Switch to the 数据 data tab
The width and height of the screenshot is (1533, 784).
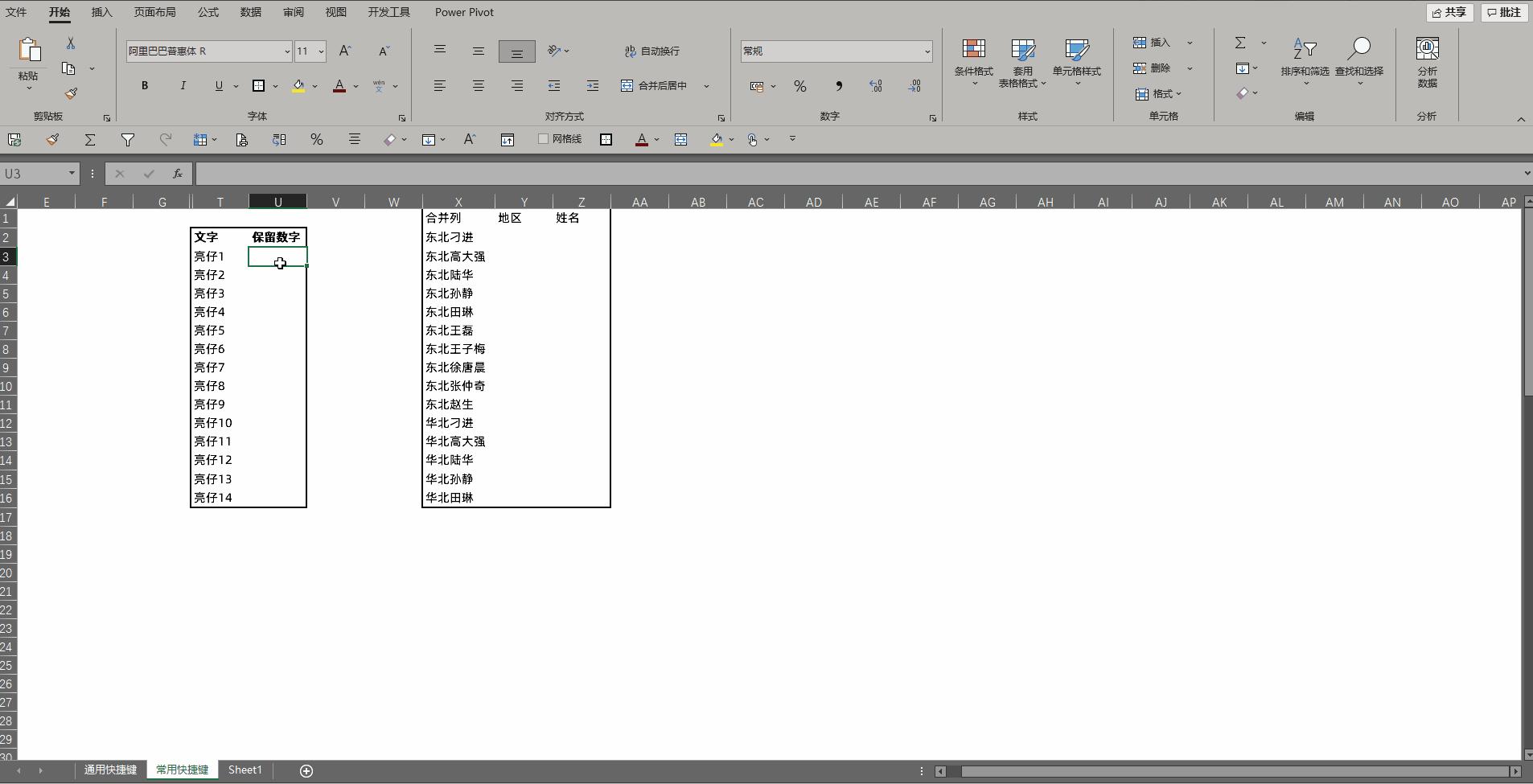(x=250, y=12)
